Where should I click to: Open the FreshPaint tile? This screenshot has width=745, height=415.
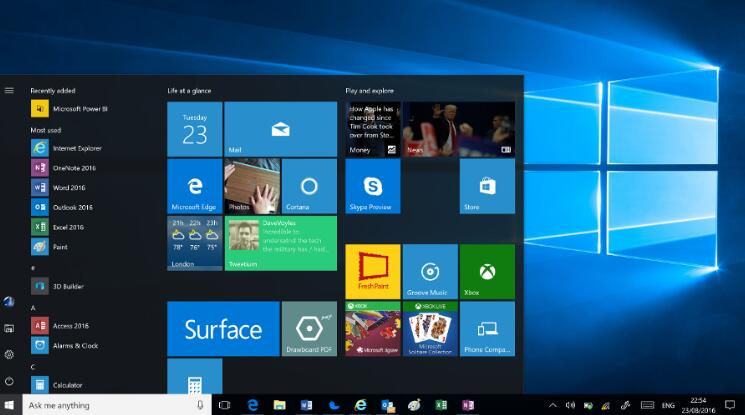[373, 272]
